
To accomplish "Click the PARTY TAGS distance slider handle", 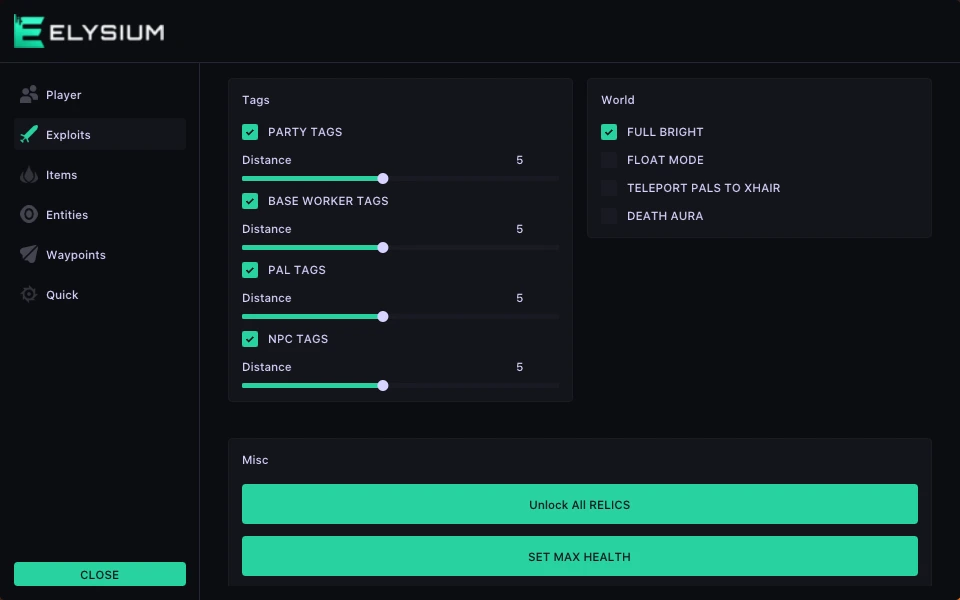I will point(383,179).
